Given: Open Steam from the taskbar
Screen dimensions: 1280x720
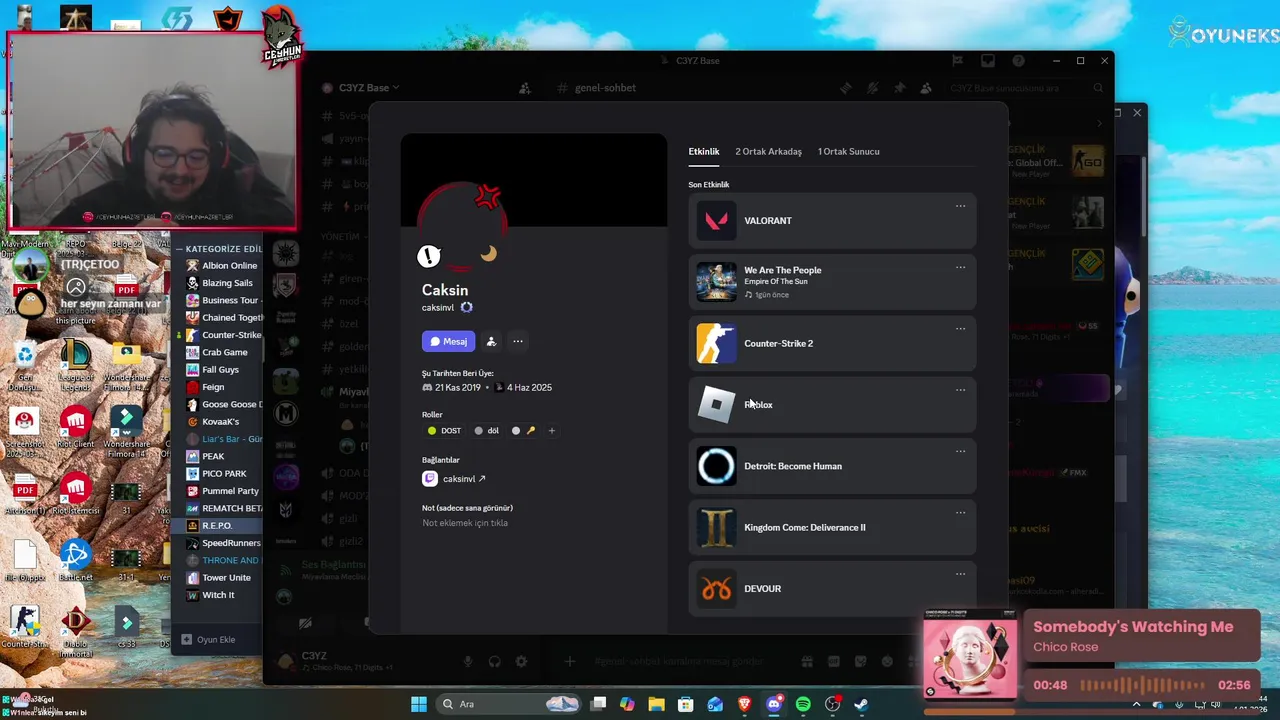Looking at the screenshot, I should coord(861,704).
